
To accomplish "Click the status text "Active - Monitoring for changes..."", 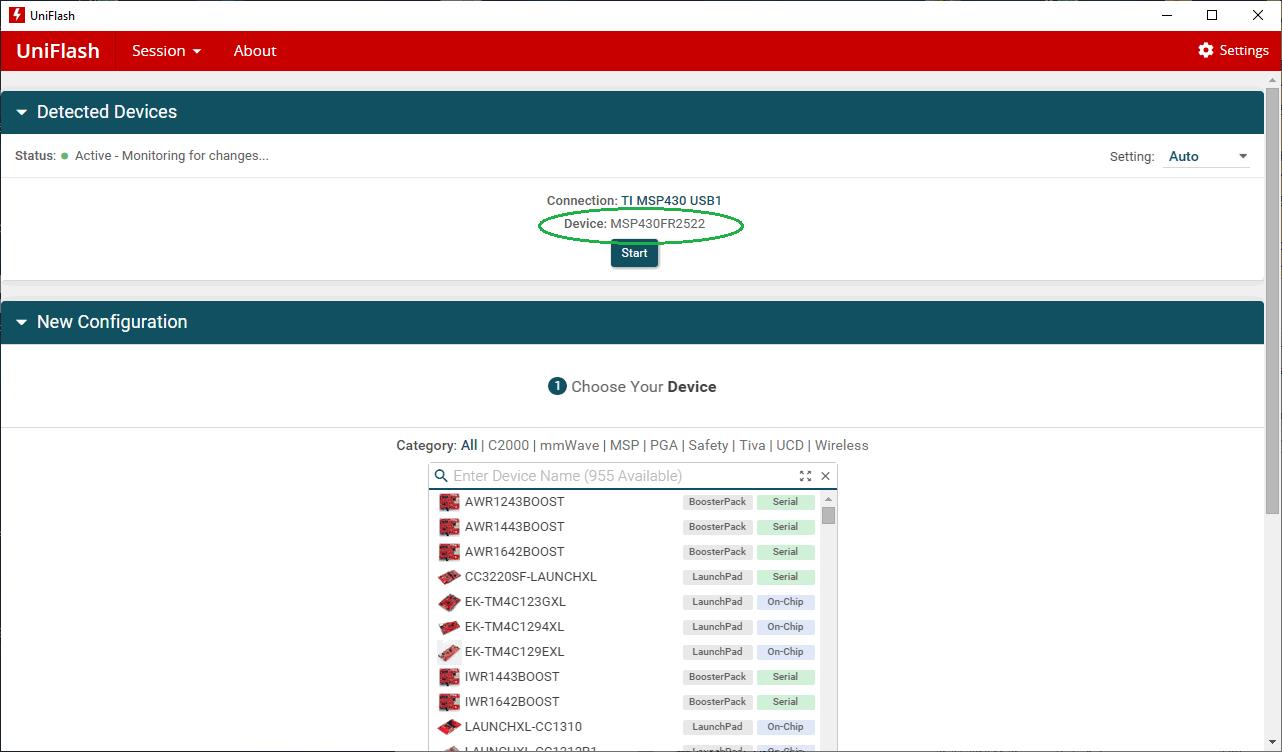I will (x=172, y=156).
